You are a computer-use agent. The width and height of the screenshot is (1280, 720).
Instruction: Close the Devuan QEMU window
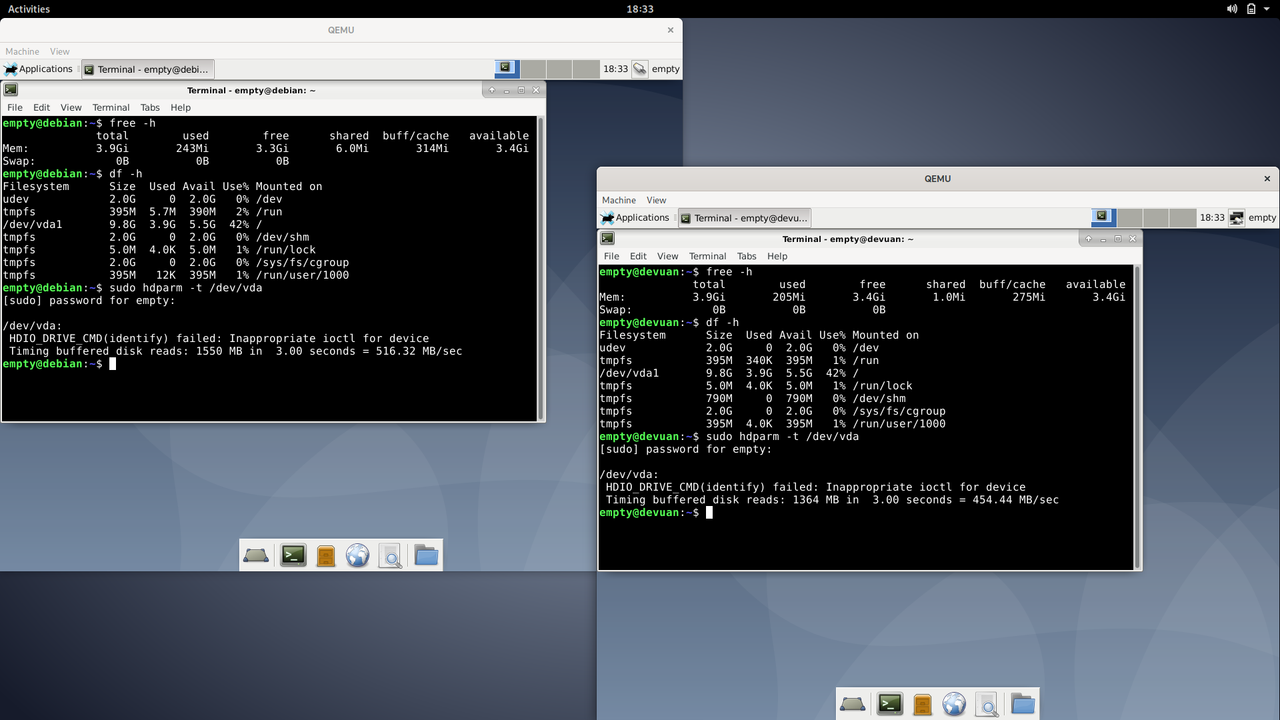pyautogui.click(x=1267, y=179)
